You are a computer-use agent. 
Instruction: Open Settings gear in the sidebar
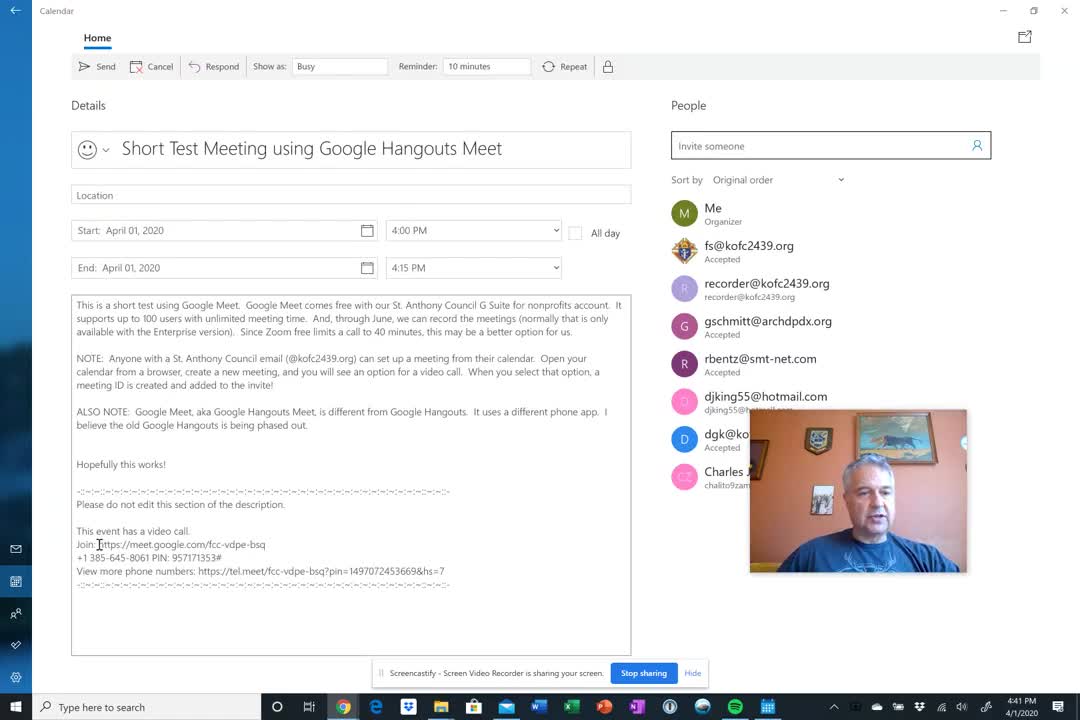(16, 677)
